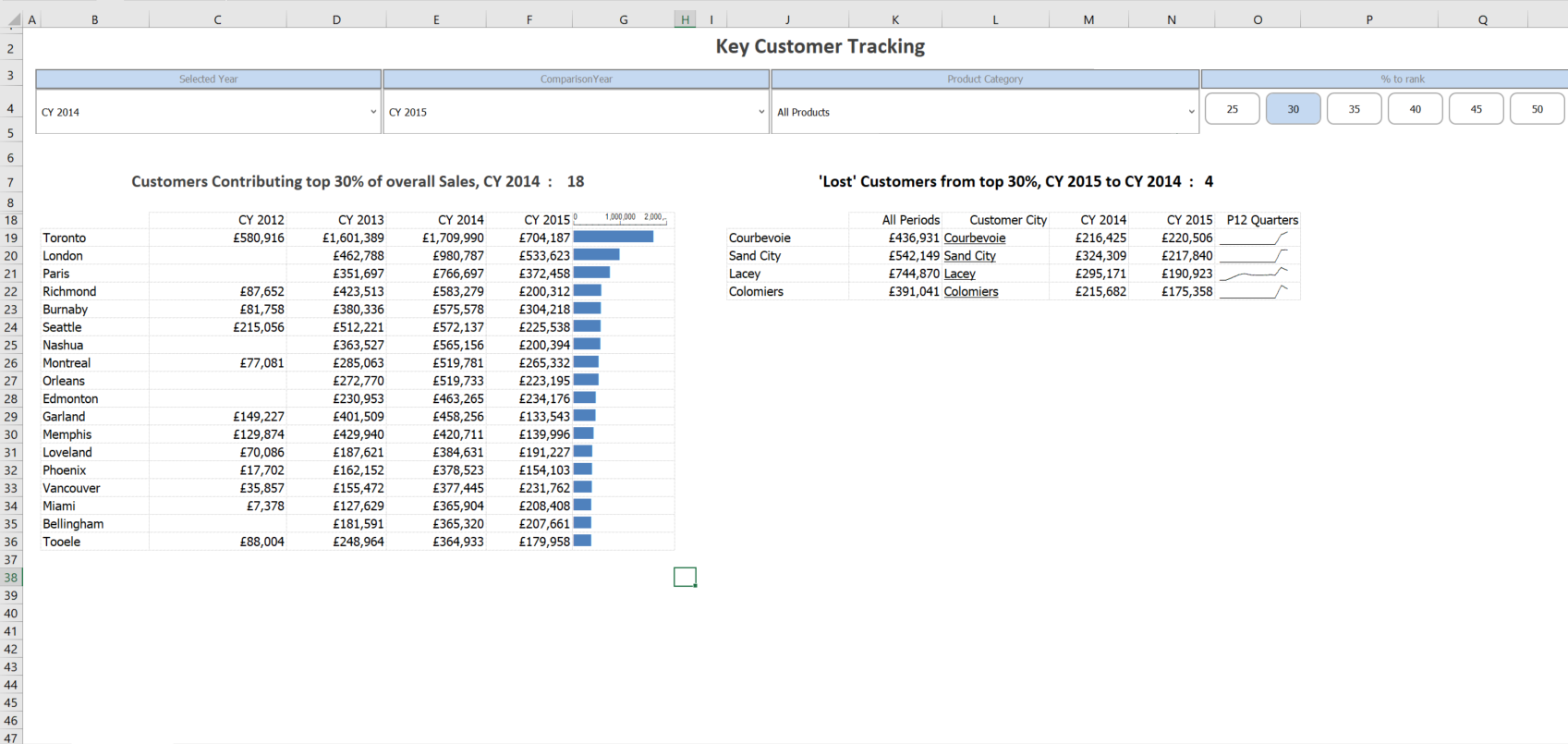
Task: Select column P header
Action: [x=1368, y=19]
